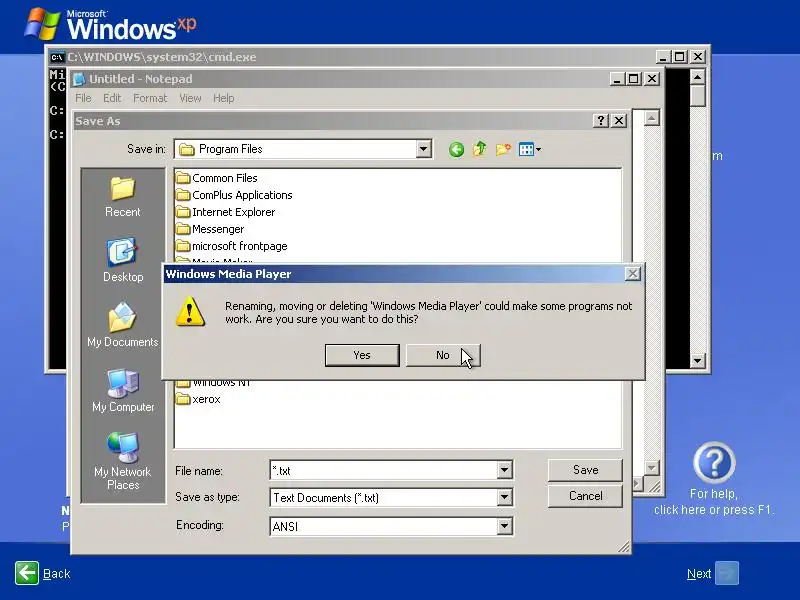Click the cmd.exe window system icon
Screen dimensions: 800x600
pyautogui.click(x=57, y=57)
